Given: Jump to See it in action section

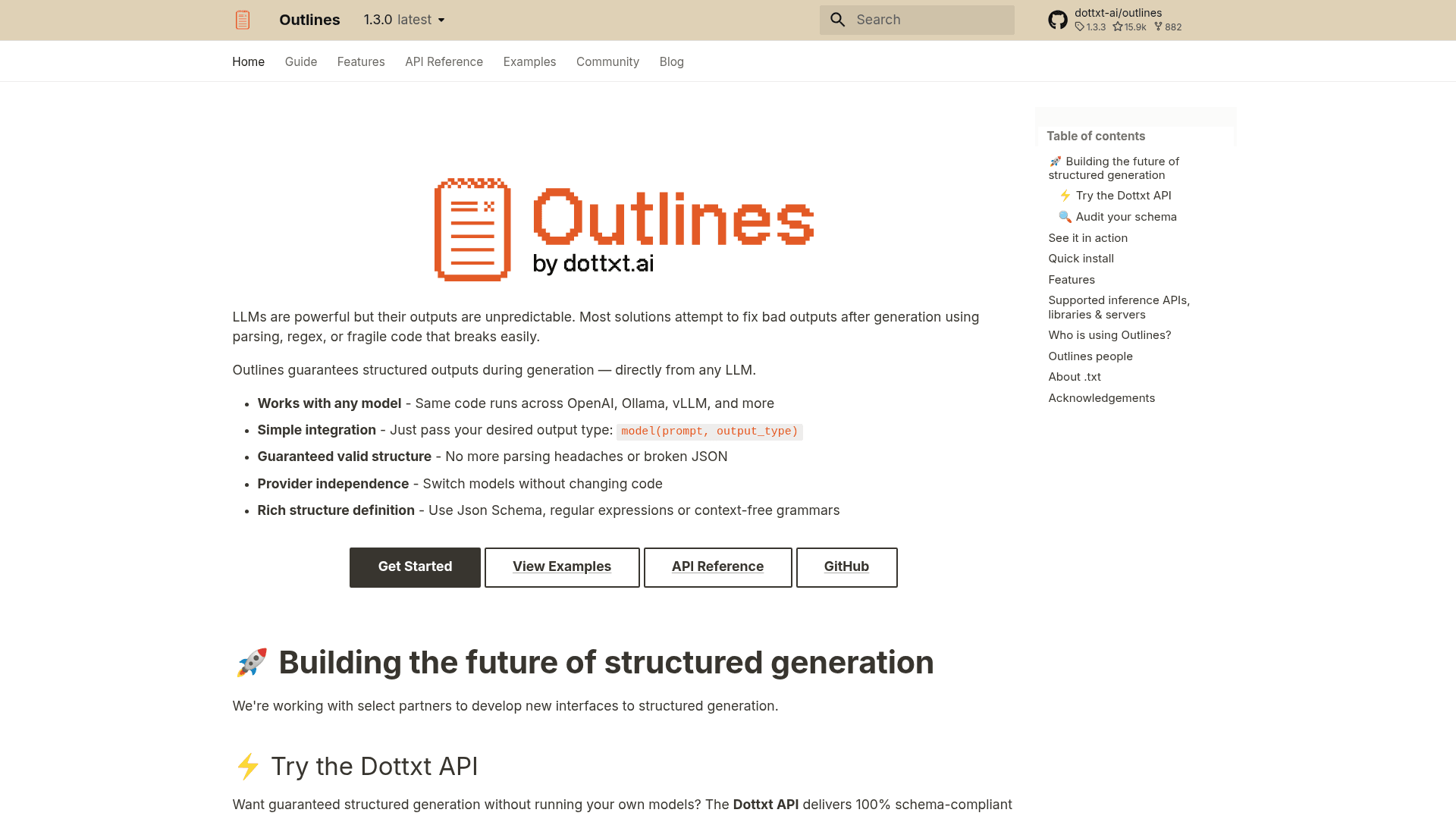Looking at the screenshot, I should (x=1087, y=238).
